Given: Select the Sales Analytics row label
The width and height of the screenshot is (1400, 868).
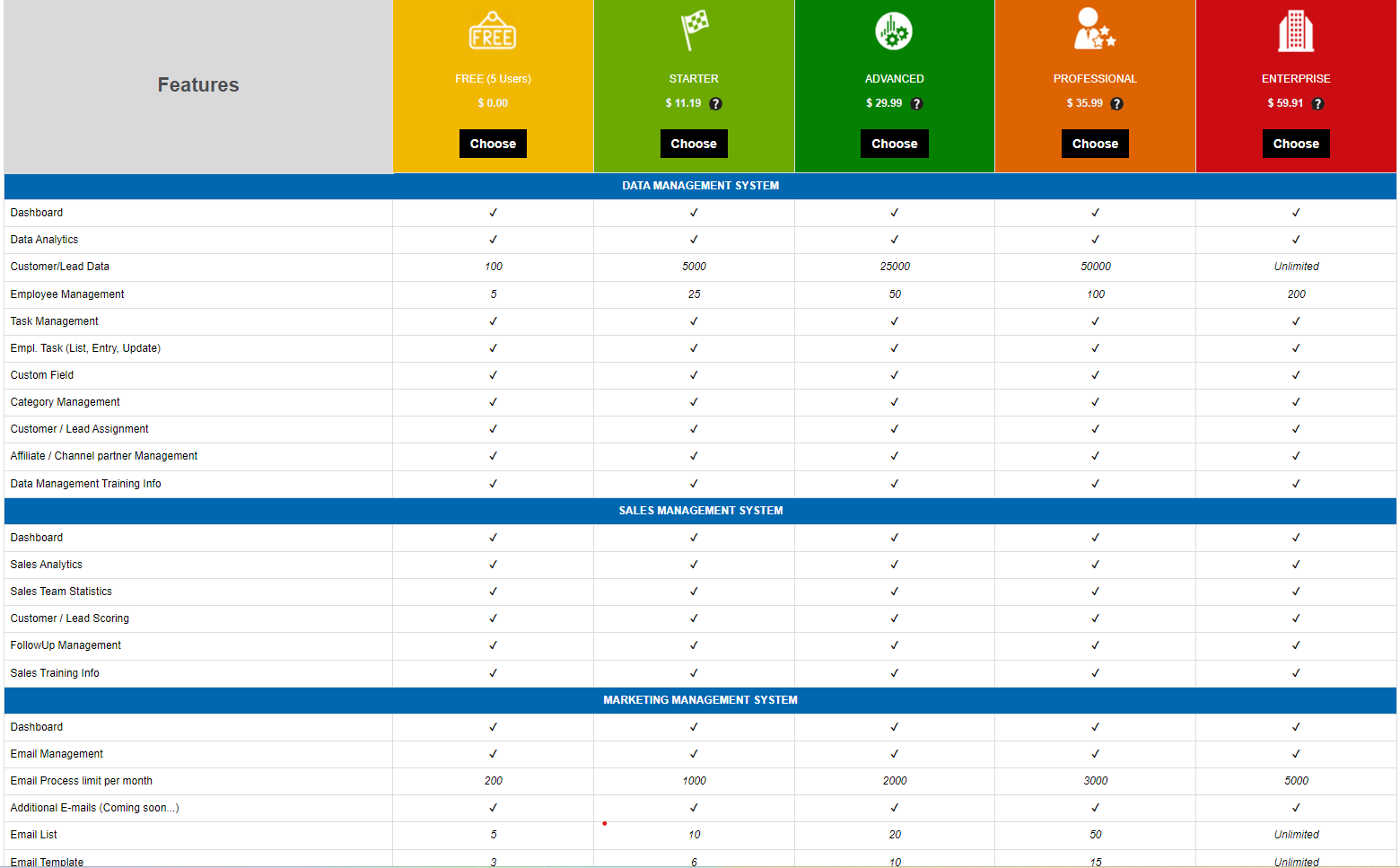Looking at the screenshot, I should pyautogui.click(x=46, y=565).
